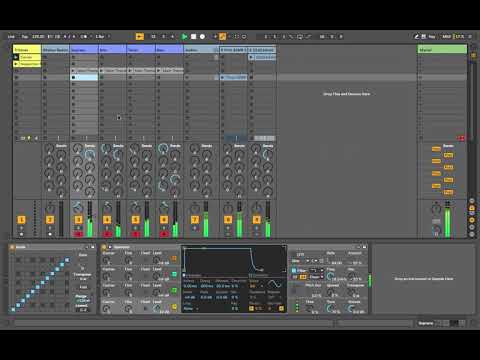Toggle track activator number 3

[x=78, y=220]
